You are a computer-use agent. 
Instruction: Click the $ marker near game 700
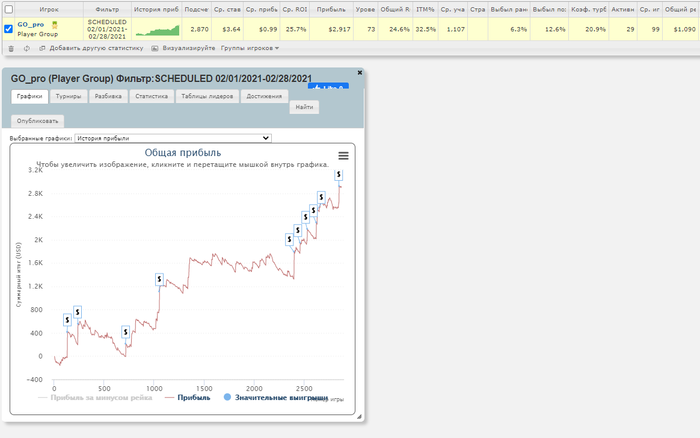click(x=125, y=332)
